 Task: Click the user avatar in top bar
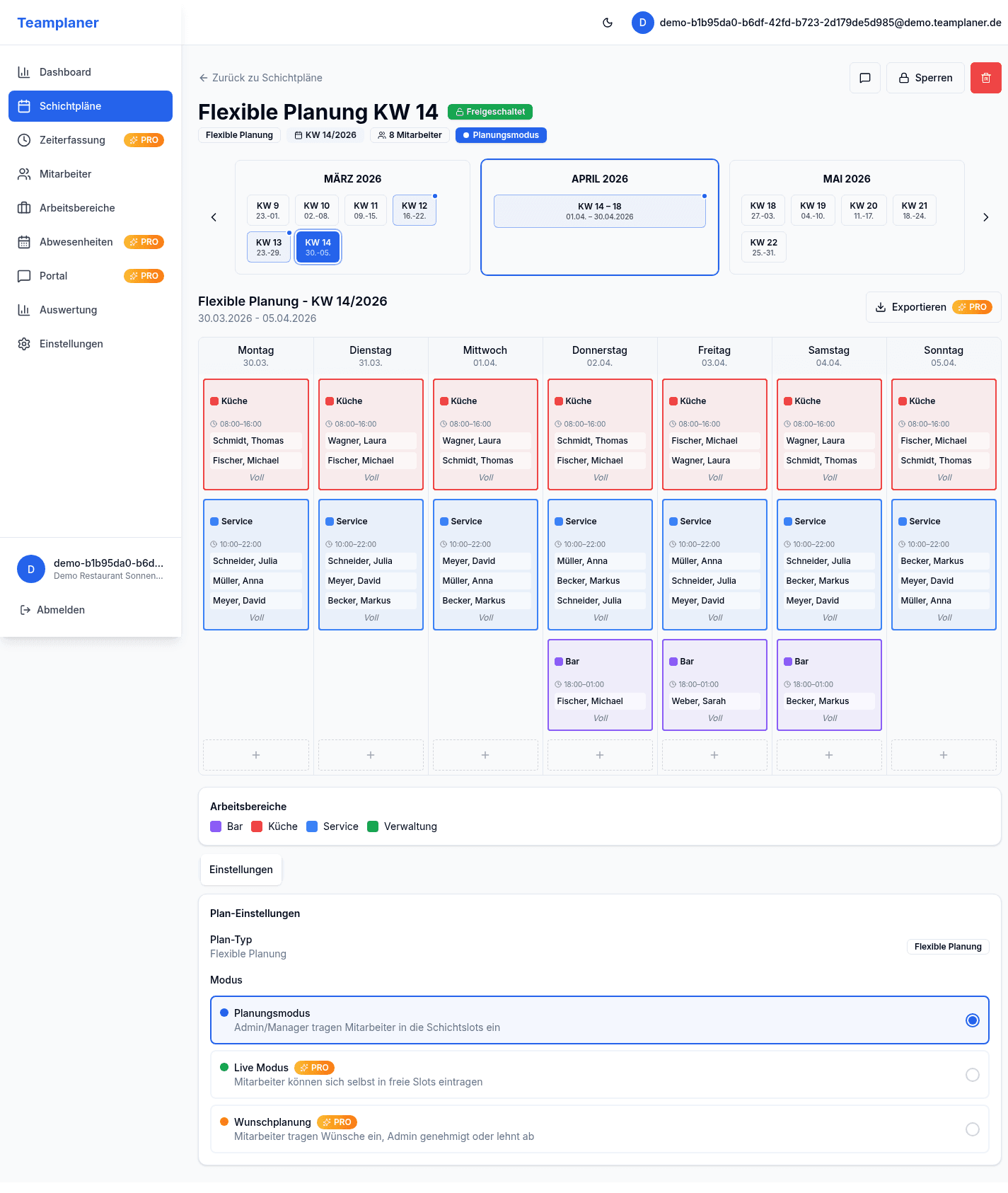click(x=642, y=23)
